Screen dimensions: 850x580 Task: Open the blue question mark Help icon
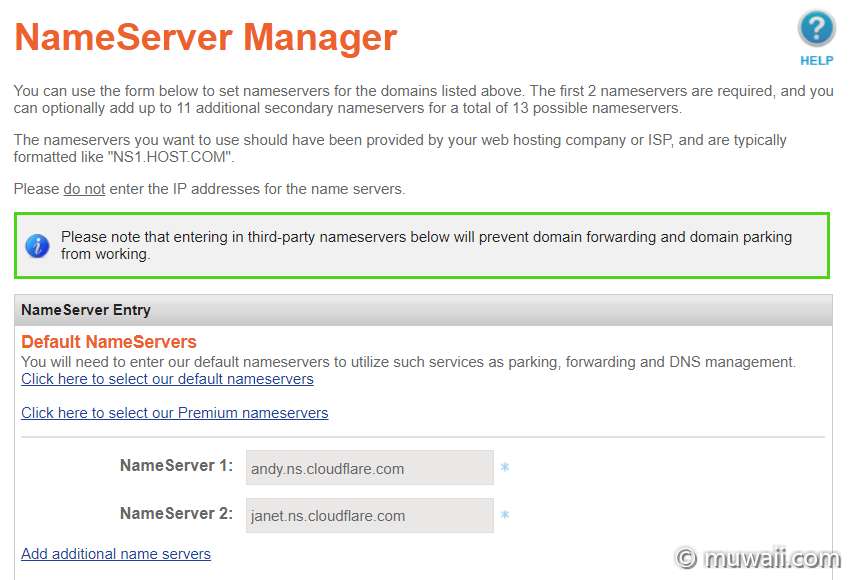click(816, 30)
